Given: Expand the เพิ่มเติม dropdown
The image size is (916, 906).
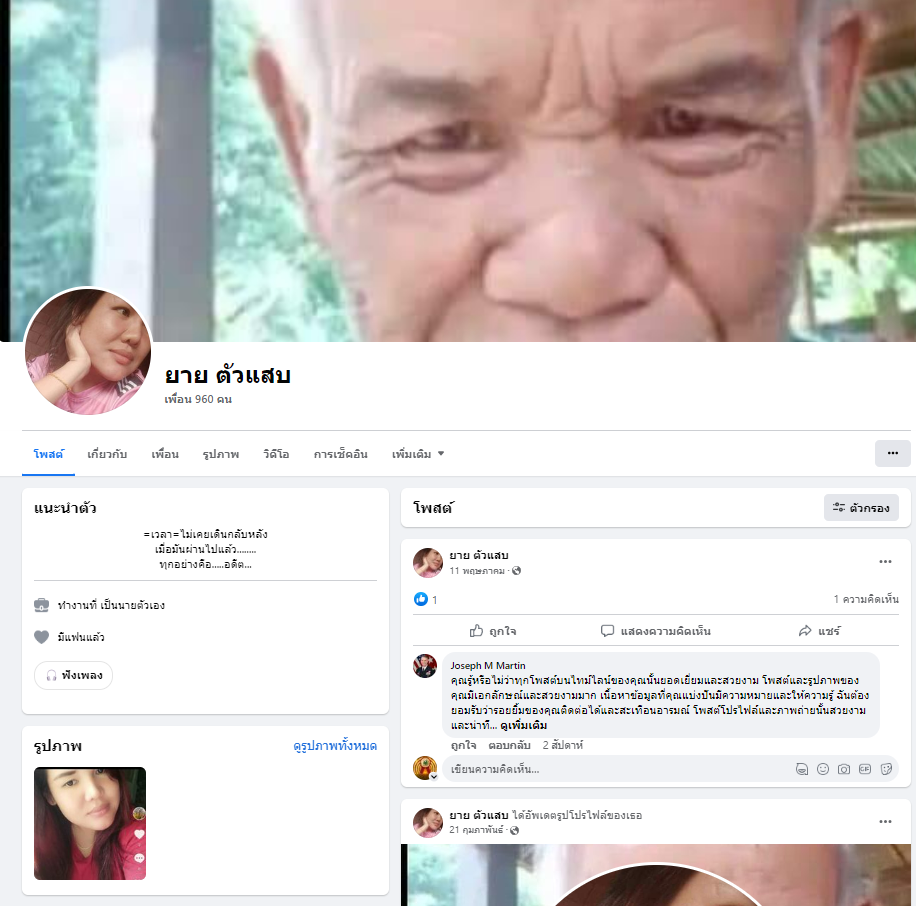Looking at the screenshot, I should point(418,454).
